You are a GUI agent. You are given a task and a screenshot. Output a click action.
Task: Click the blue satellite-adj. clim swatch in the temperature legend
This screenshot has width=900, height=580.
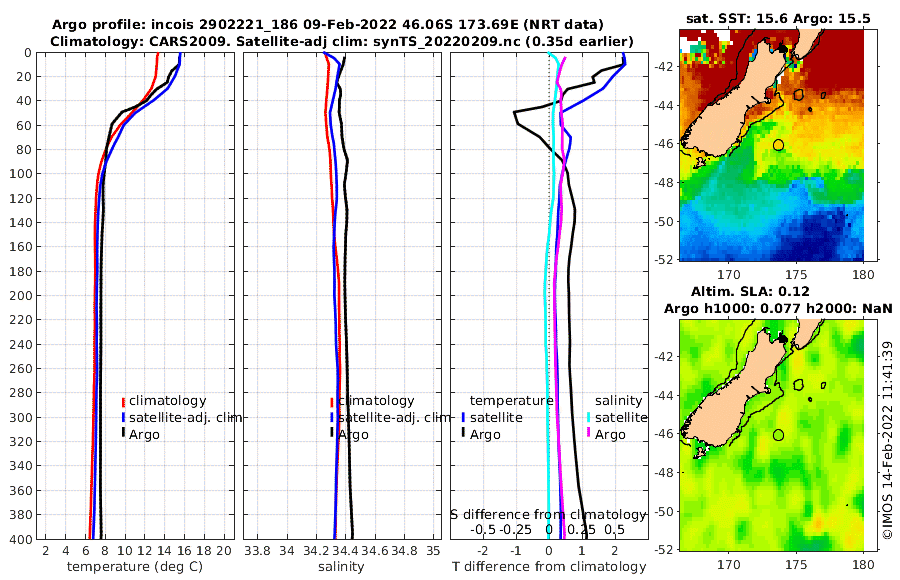(123, 417)
